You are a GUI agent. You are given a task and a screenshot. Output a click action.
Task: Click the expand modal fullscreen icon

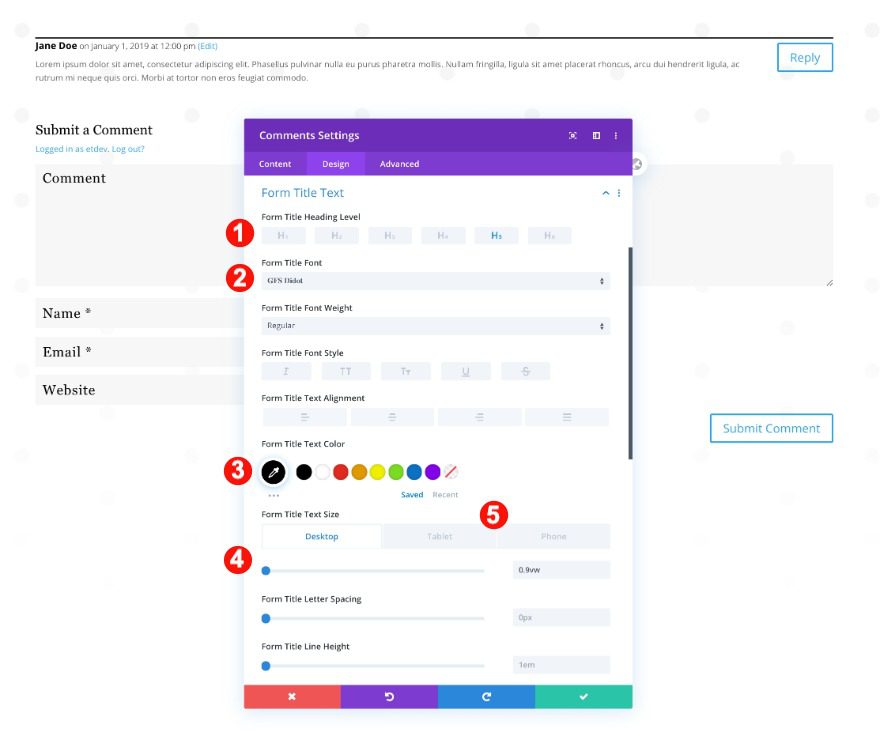pos(572,135)
